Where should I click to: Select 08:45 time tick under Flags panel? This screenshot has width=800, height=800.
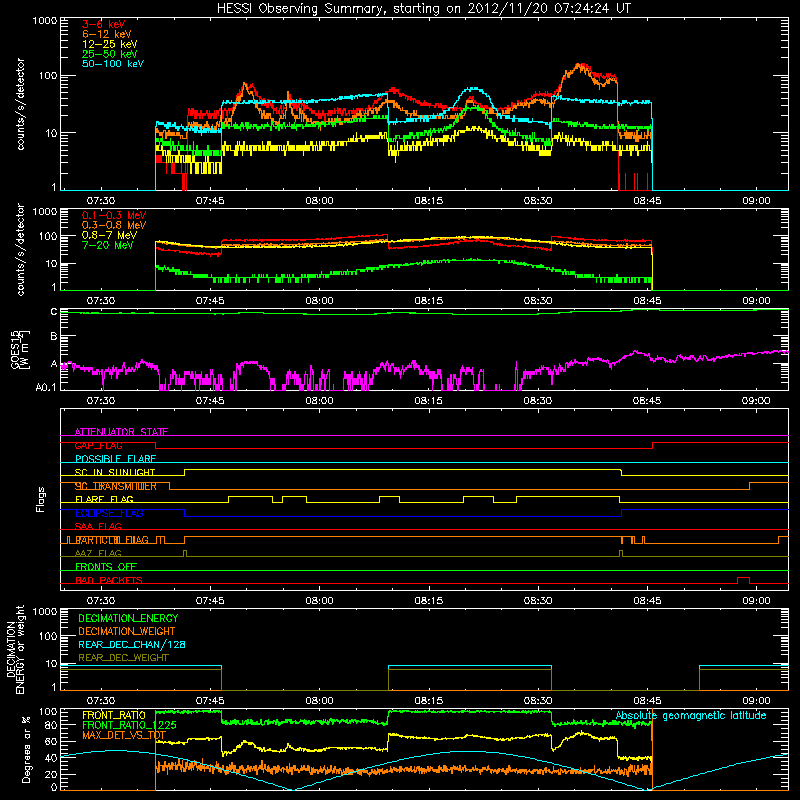(x=647, y=601)
